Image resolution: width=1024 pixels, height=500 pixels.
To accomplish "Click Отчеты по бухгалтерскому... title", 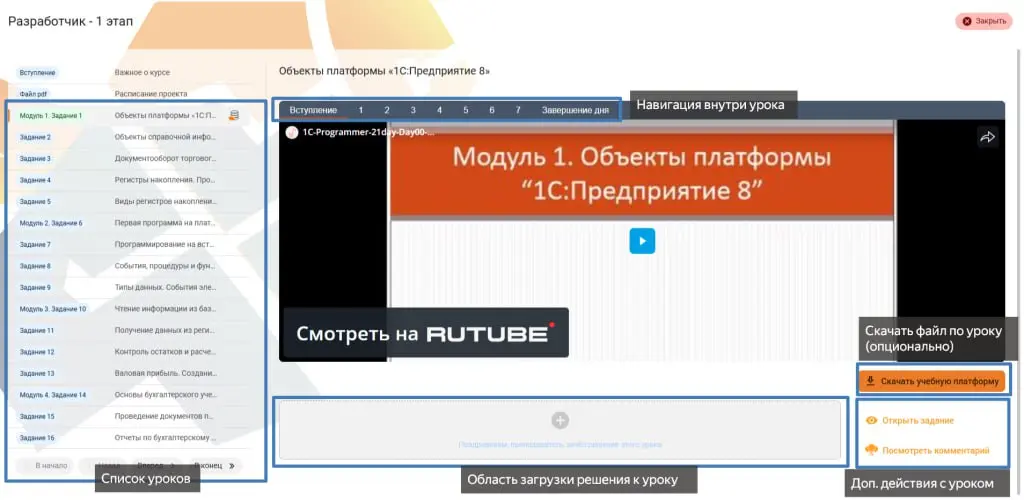I will pos(165,438).
